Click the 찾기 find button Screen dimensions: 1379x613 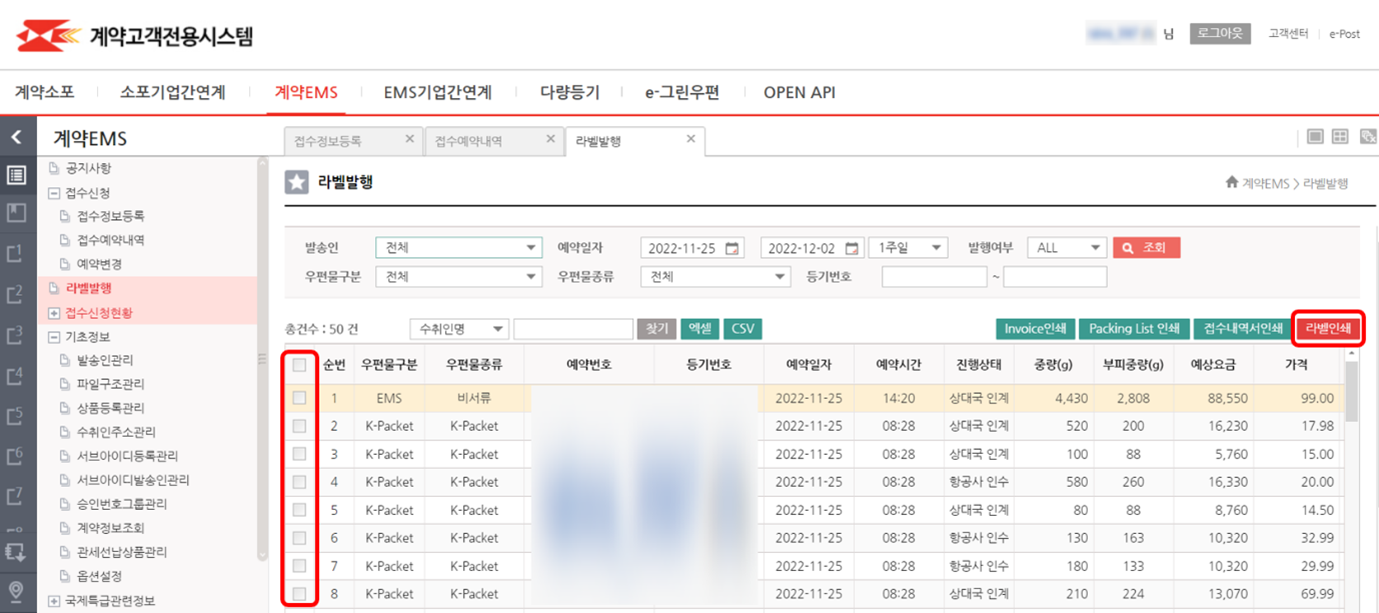coord(656,329)
